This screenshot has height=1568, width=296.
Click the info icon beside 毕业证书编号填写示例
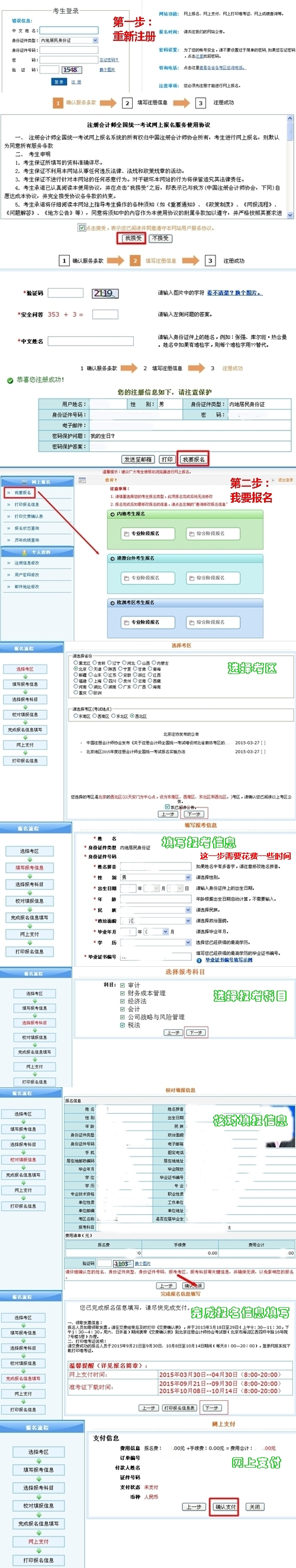pyautogui.click(x=200, y=960)
